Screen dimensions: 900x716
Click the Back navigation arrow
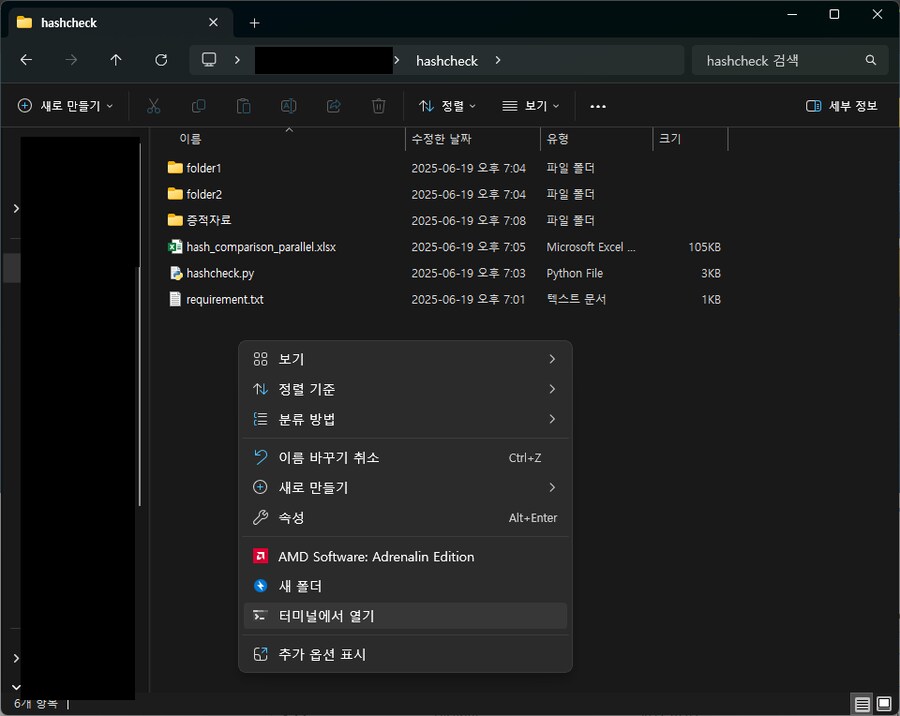click(x=26, y=60)
